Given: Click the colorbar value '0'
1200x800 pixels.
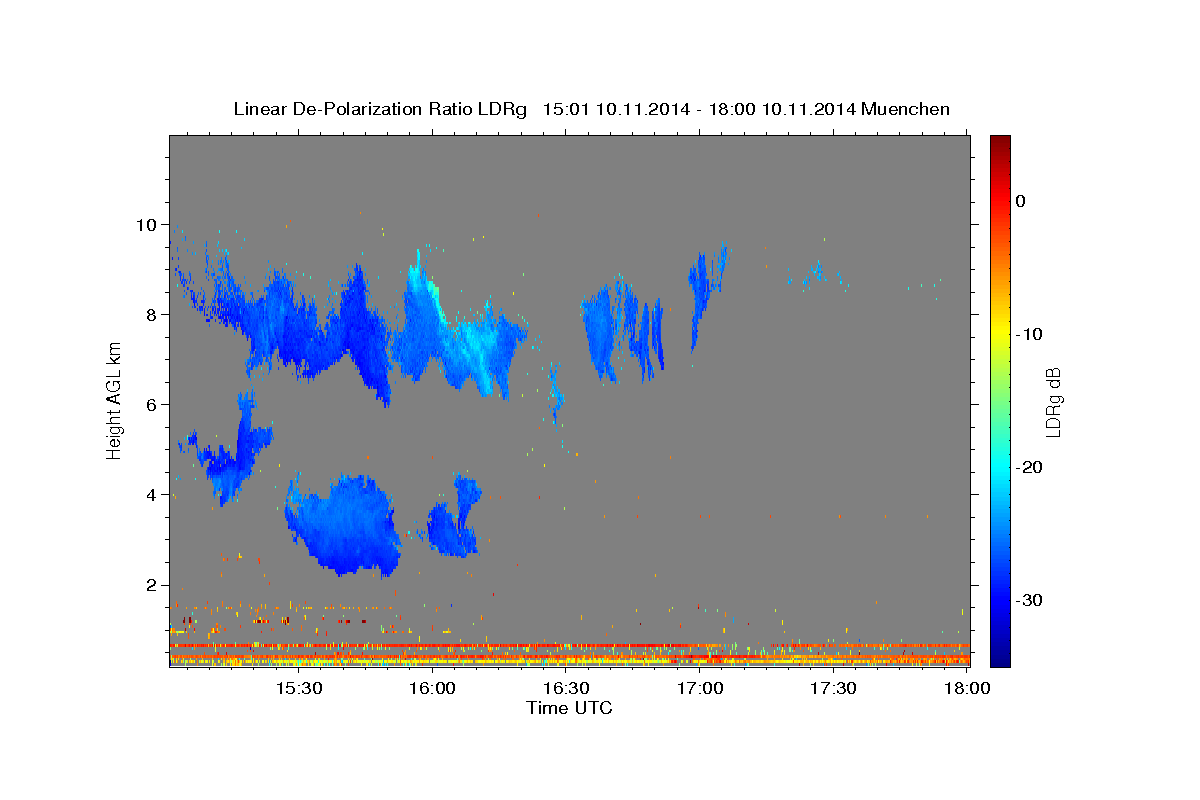Looking at the screenshot, I should coord(1021,201).
